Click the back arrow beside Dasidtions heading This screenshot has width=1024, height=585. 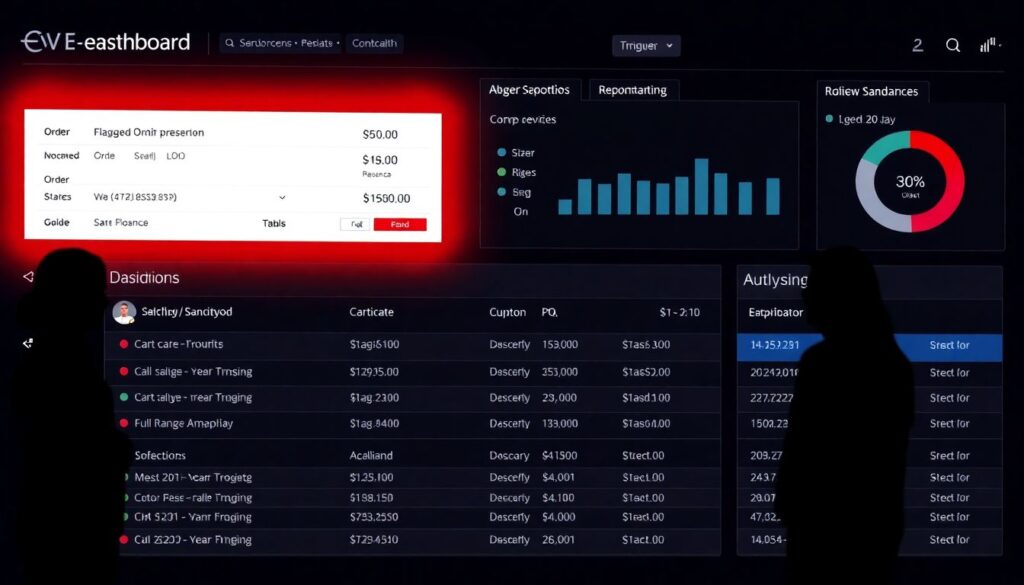[28, 276]
